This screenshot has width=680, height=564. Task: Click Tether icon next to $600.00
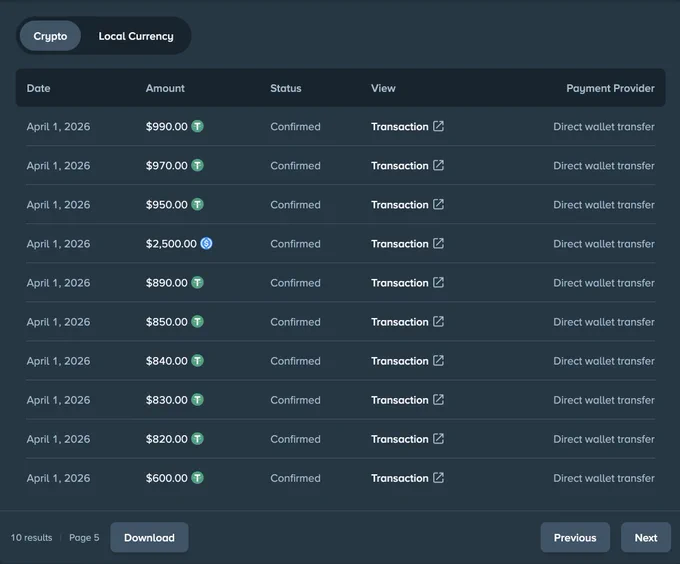[197, 477]
